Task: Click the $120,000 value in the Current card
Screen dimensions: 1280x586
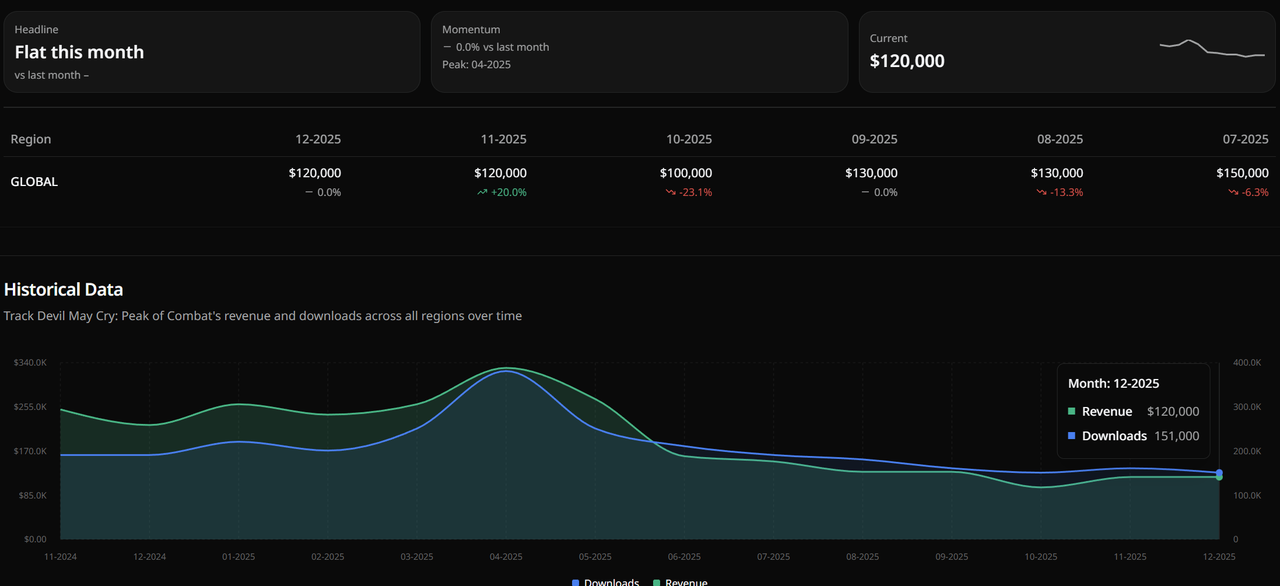Action: pos(907,61)
